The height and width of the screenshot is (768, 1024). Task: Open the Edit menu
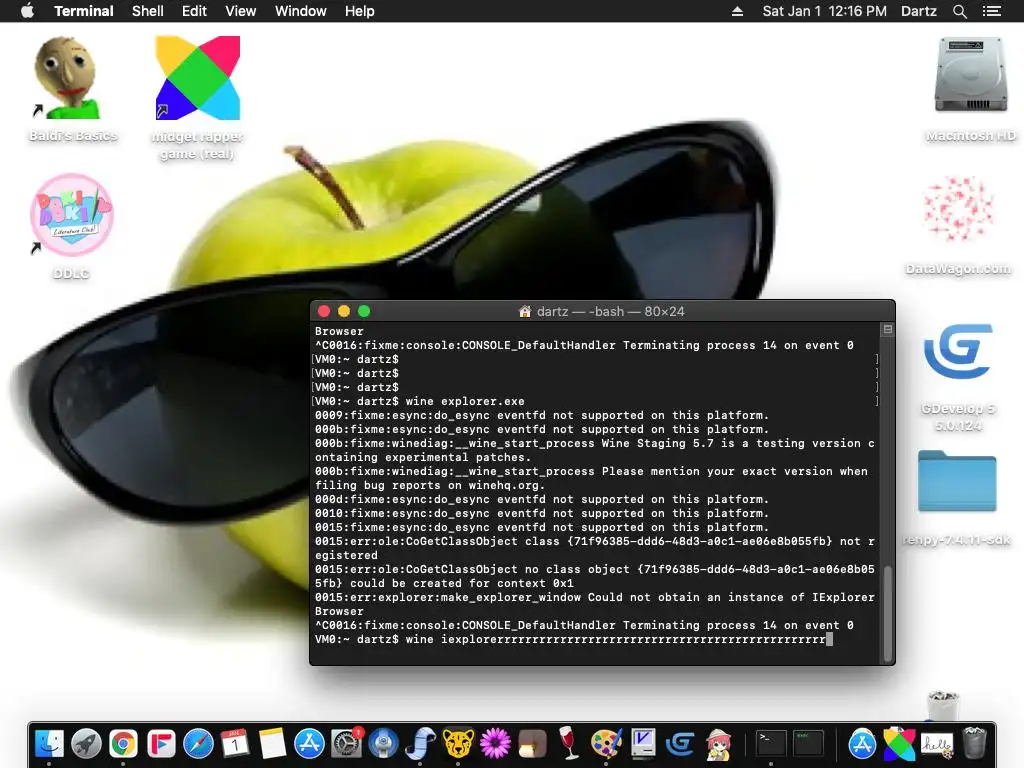click(194, 11)
